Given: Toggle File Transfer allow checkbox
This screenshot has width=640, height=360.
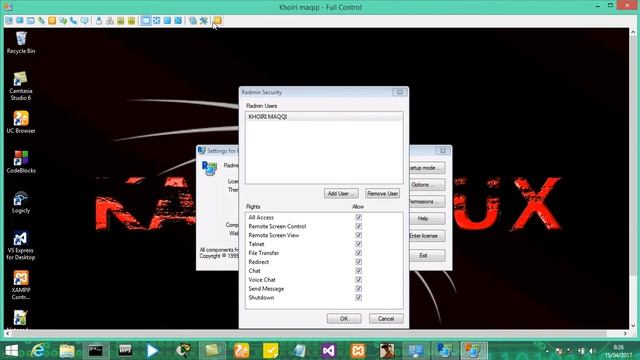Looking at the screenshot, I should [x=358, y=253].
